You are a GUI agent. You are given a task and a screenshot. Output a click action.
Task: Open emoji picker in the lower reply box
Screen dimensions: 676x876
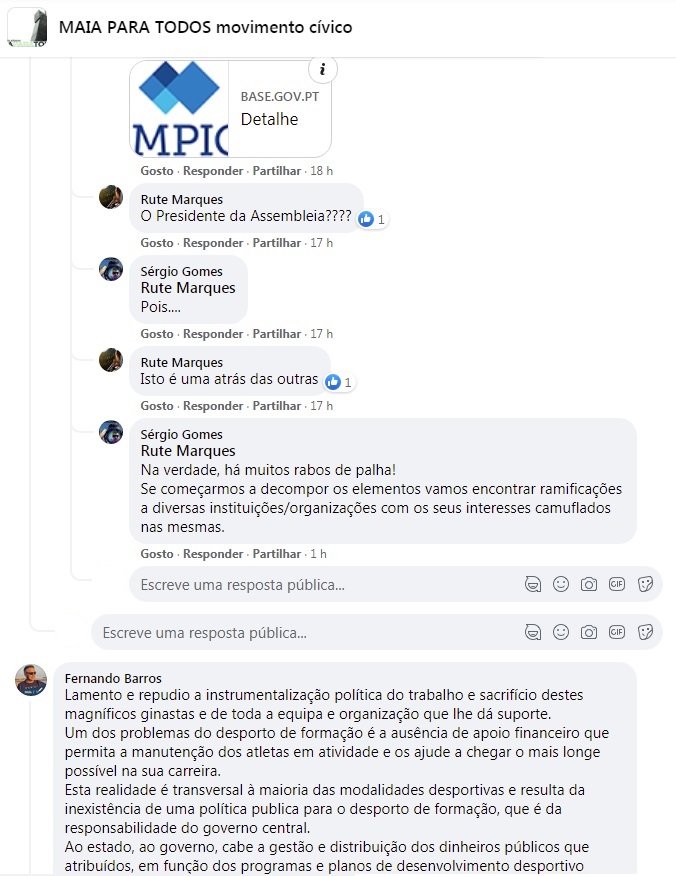click(x=561, y=632)
